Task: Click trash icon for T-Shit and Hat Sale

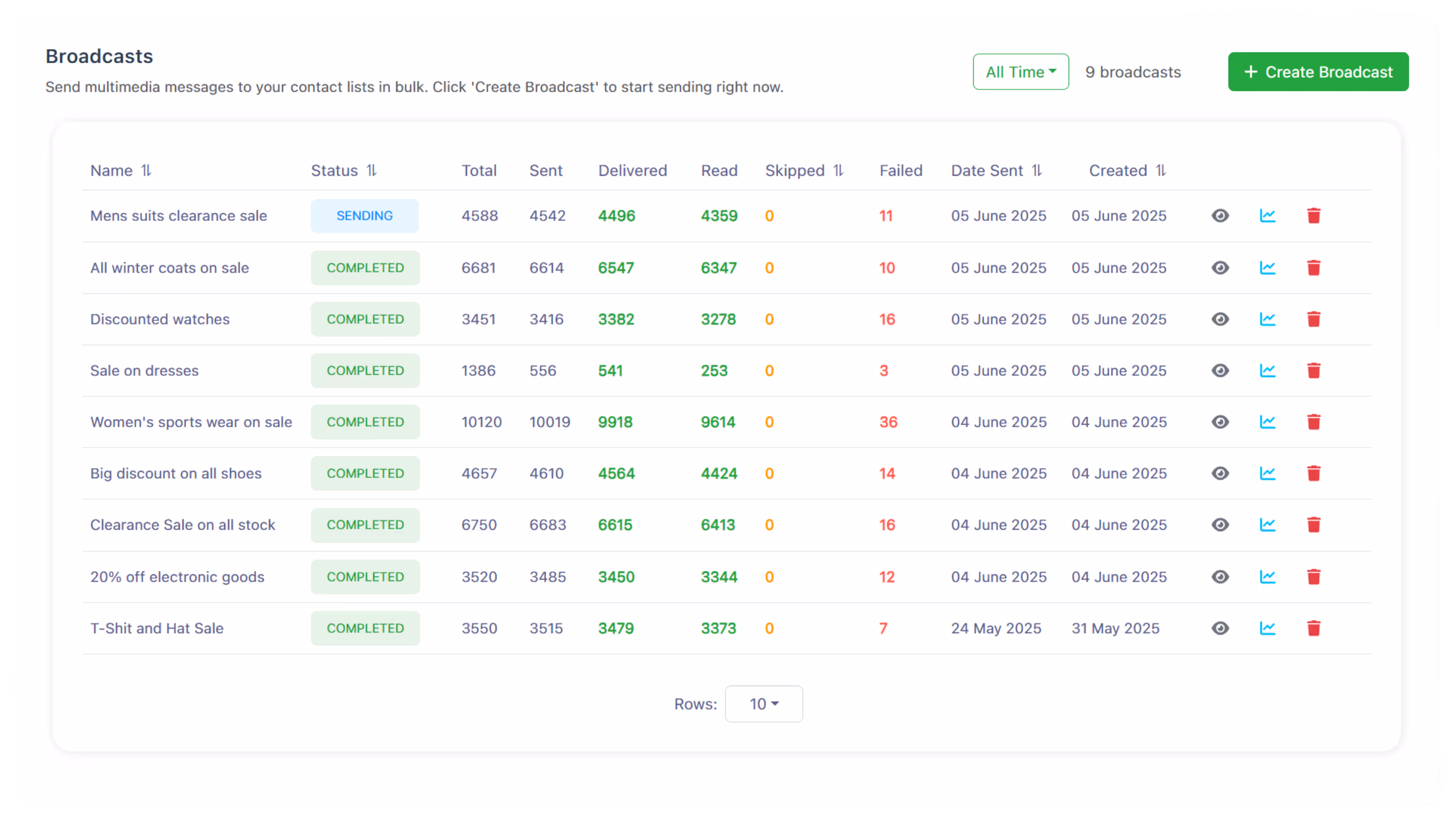Action: (x=1314, y=628)
